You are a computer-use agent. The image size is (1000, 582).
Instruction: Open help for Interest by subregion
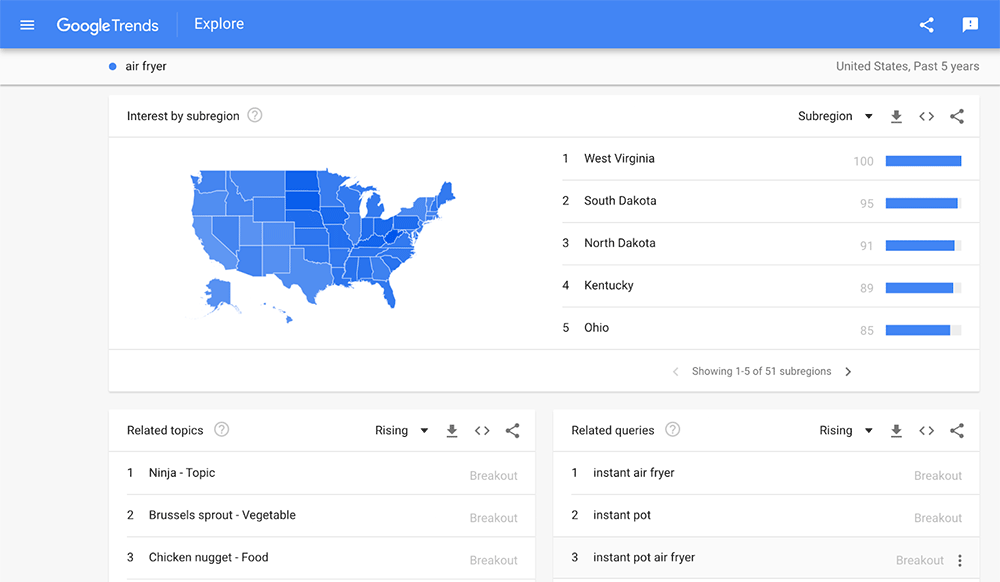point(255,116)
